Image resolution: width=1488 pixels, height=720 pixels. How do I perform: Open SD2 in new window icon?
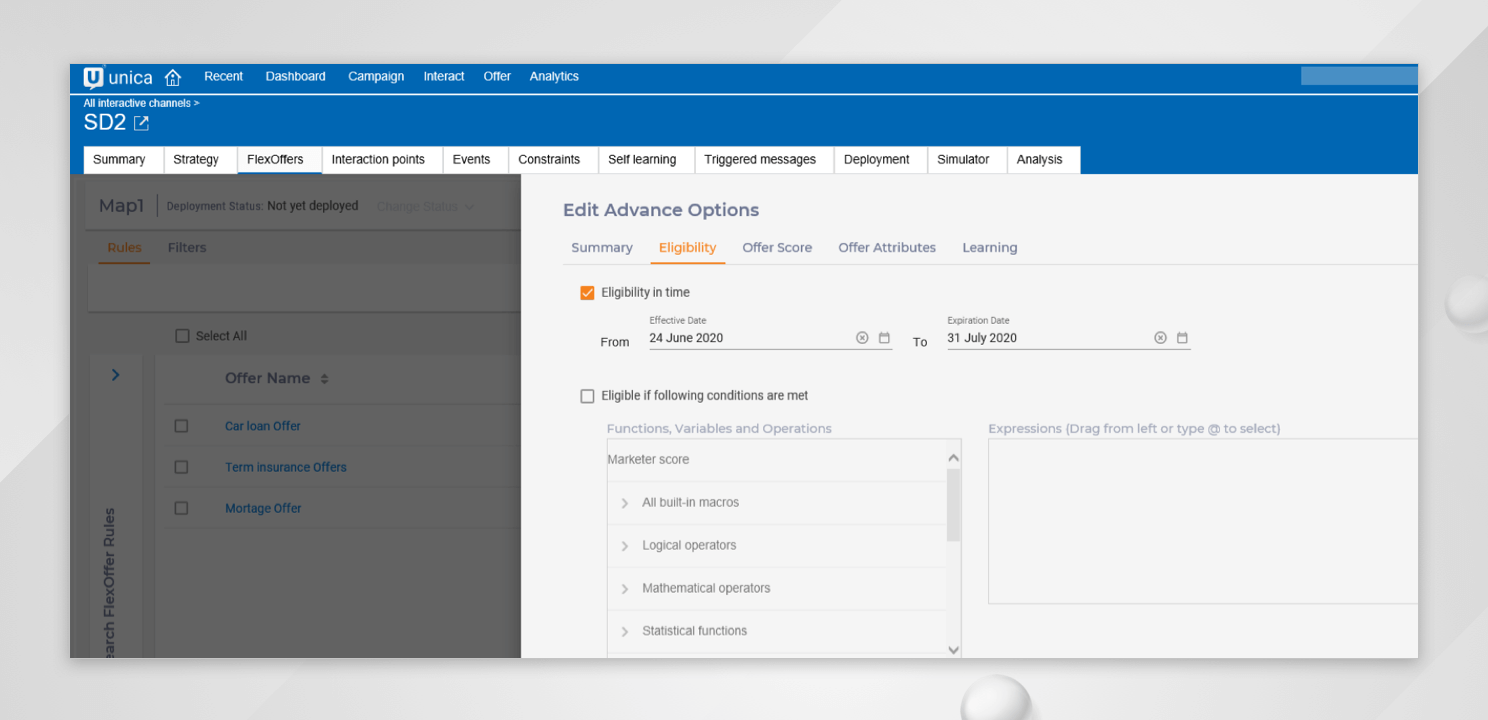pos(141,123)
